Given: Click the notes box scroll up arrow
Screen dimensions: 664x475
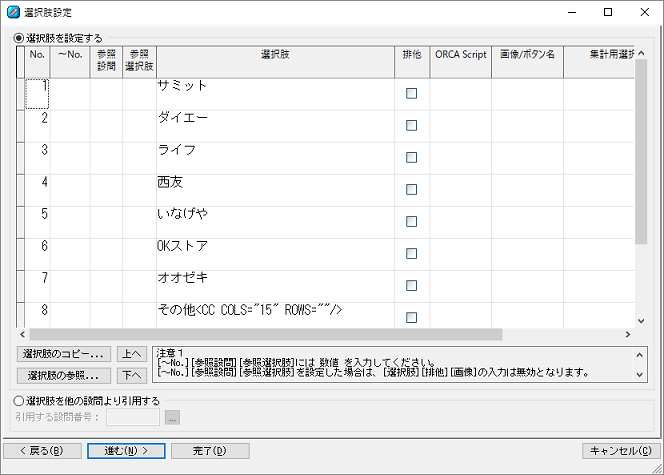Looking at the screenshot, I should (640, 355).
